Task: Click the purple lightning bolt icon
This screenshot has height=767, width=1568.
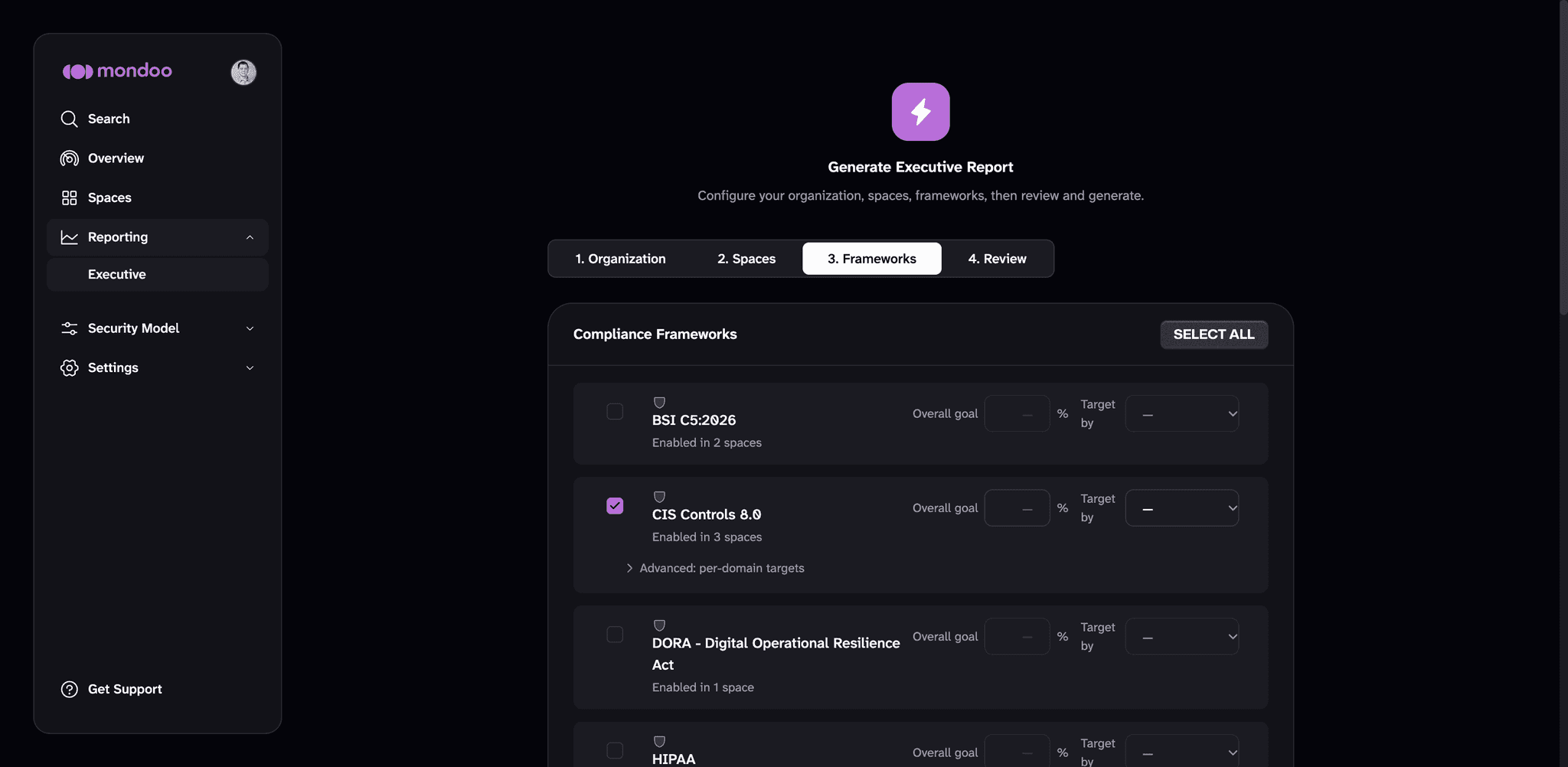Action: (x=920, y=112)
